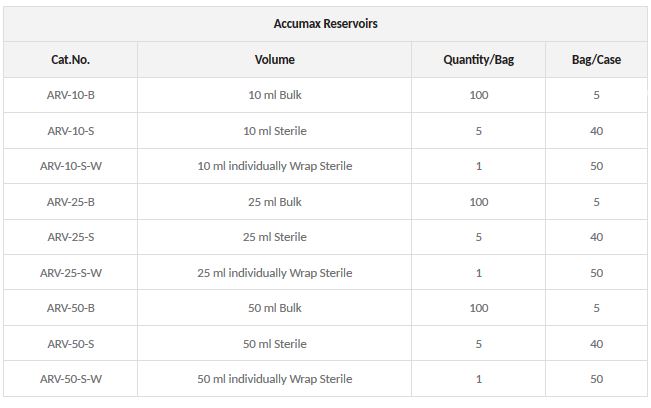The image size is (651, 408).
Task: Click the ARV-25-B catalog cell
Action: 71,202
